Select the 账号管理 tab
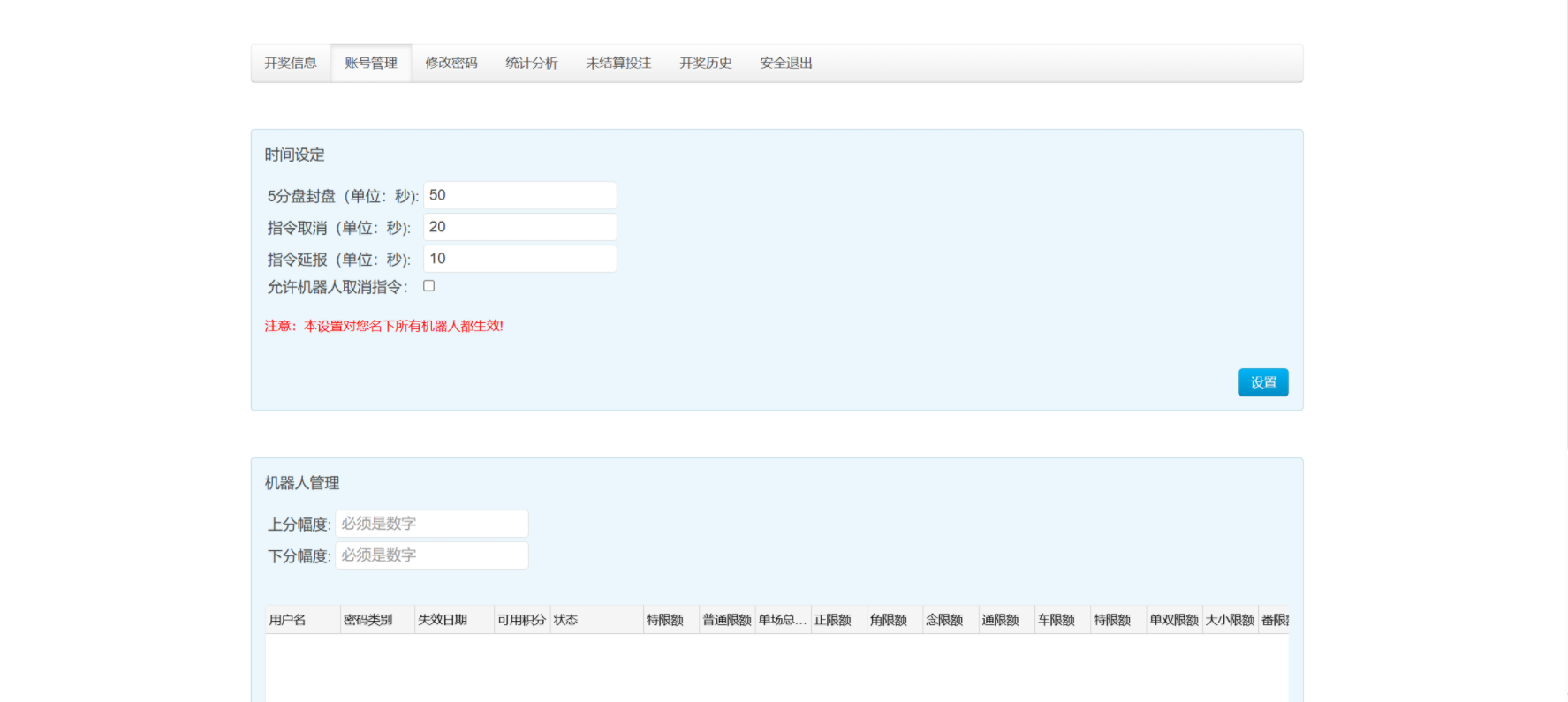The image size is (1568, 702). click(371, 64)
